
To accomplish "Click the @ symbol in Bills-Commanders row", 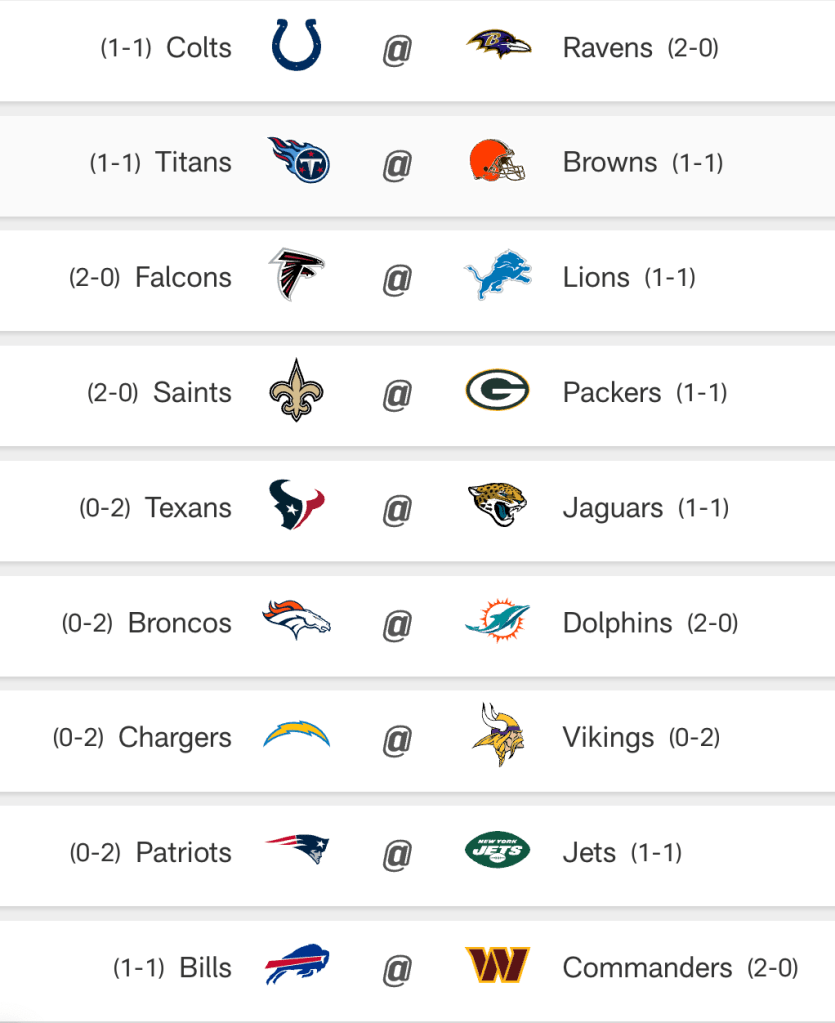I will (x=397, y=968).
